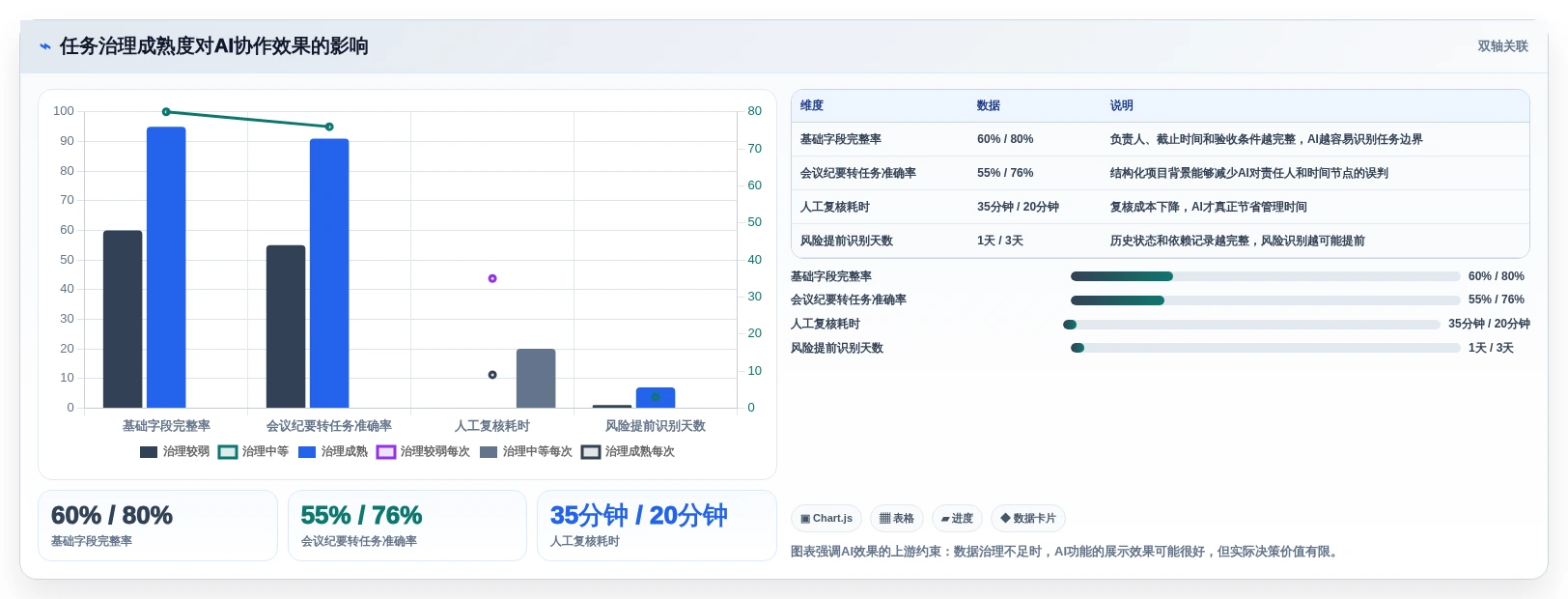Click the dark bar for 会议纪要转任务准确率
The width and height of the screenshot is (1568, 599).
286,327
